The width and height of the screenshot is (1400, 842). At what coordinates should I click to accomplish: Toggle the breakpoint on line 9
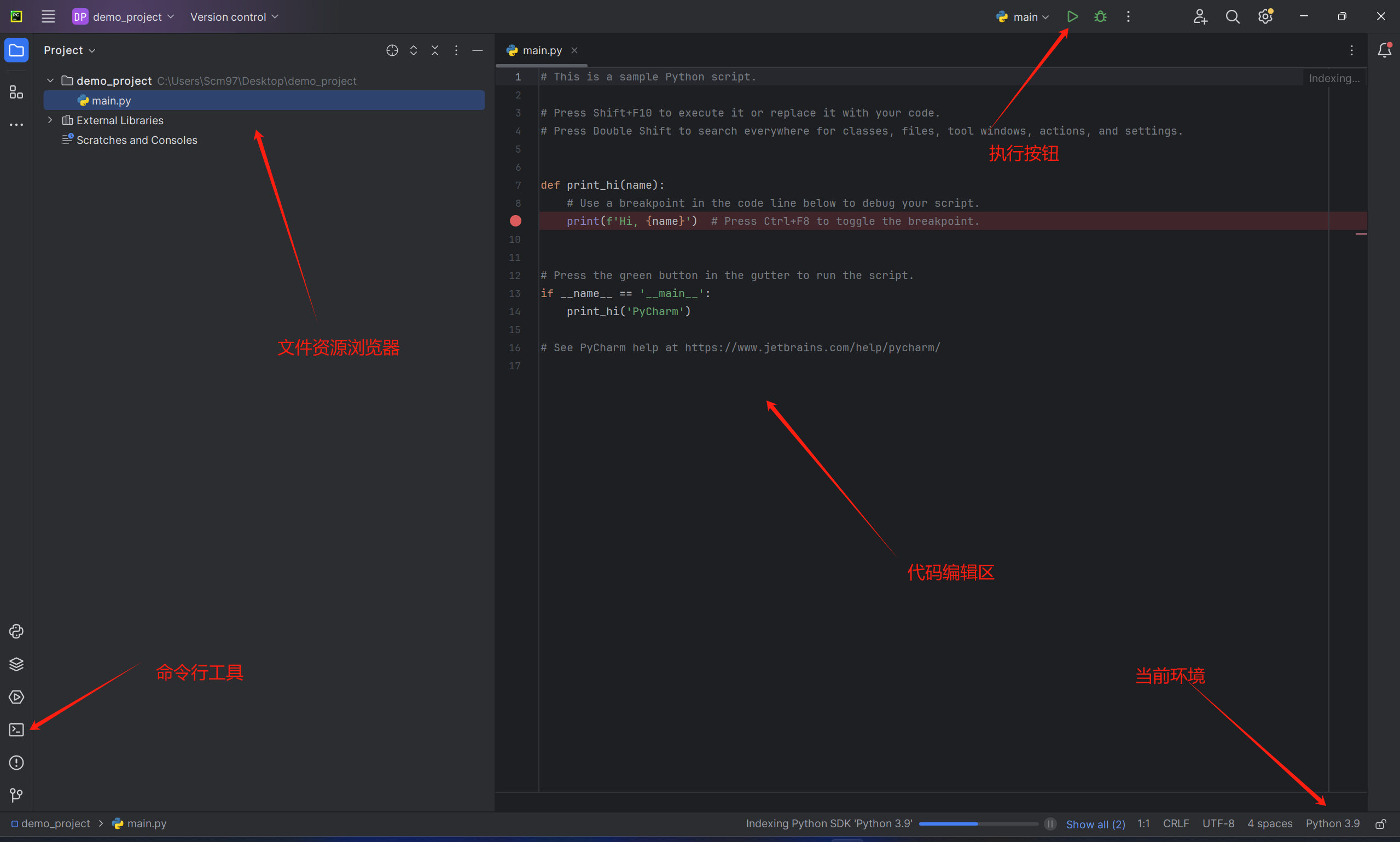click(x=515, y=221)
